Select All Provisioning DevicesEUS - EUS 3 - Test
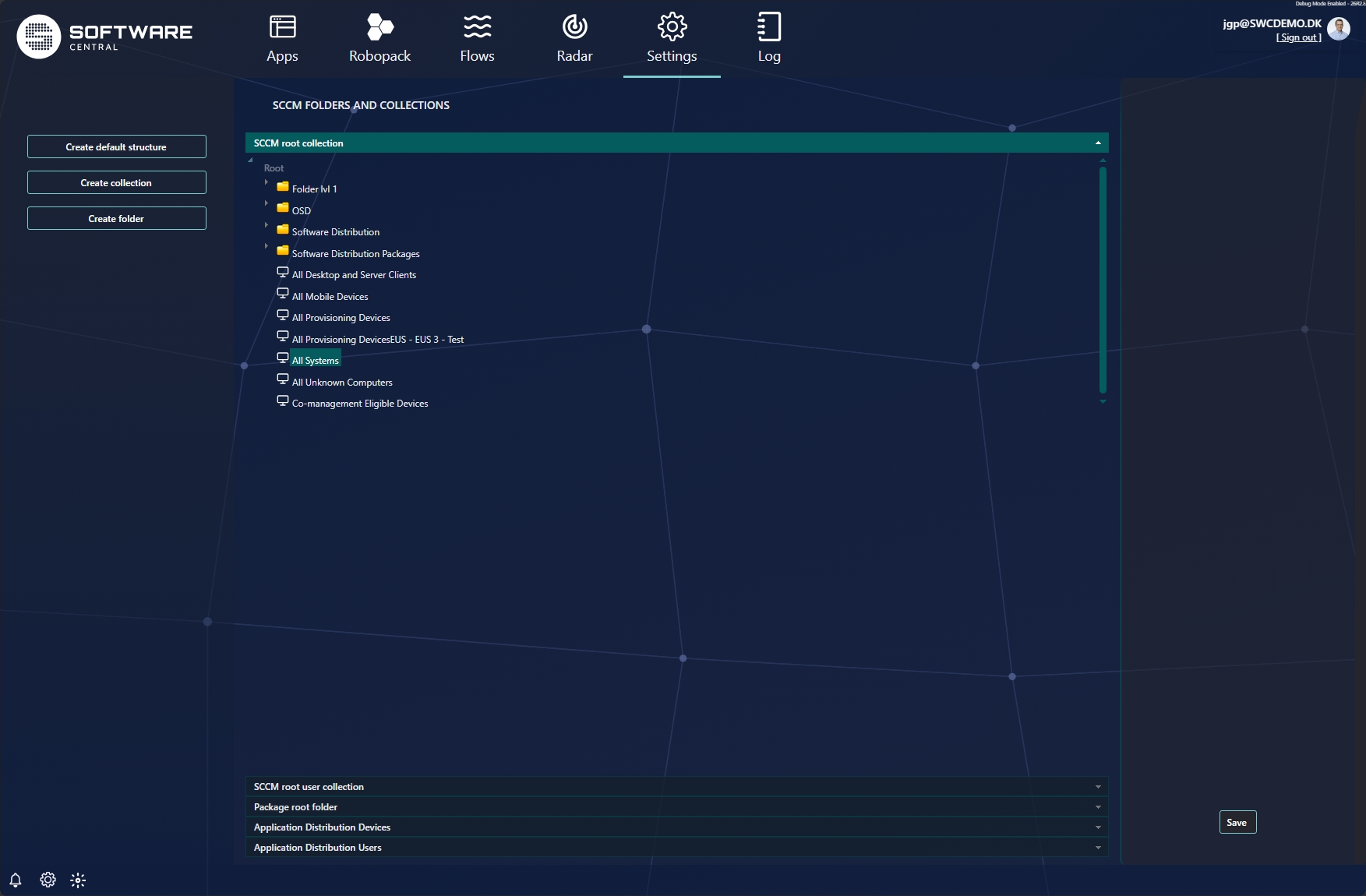The width and height of the screenshot is (1366, 896). (378, 340)
